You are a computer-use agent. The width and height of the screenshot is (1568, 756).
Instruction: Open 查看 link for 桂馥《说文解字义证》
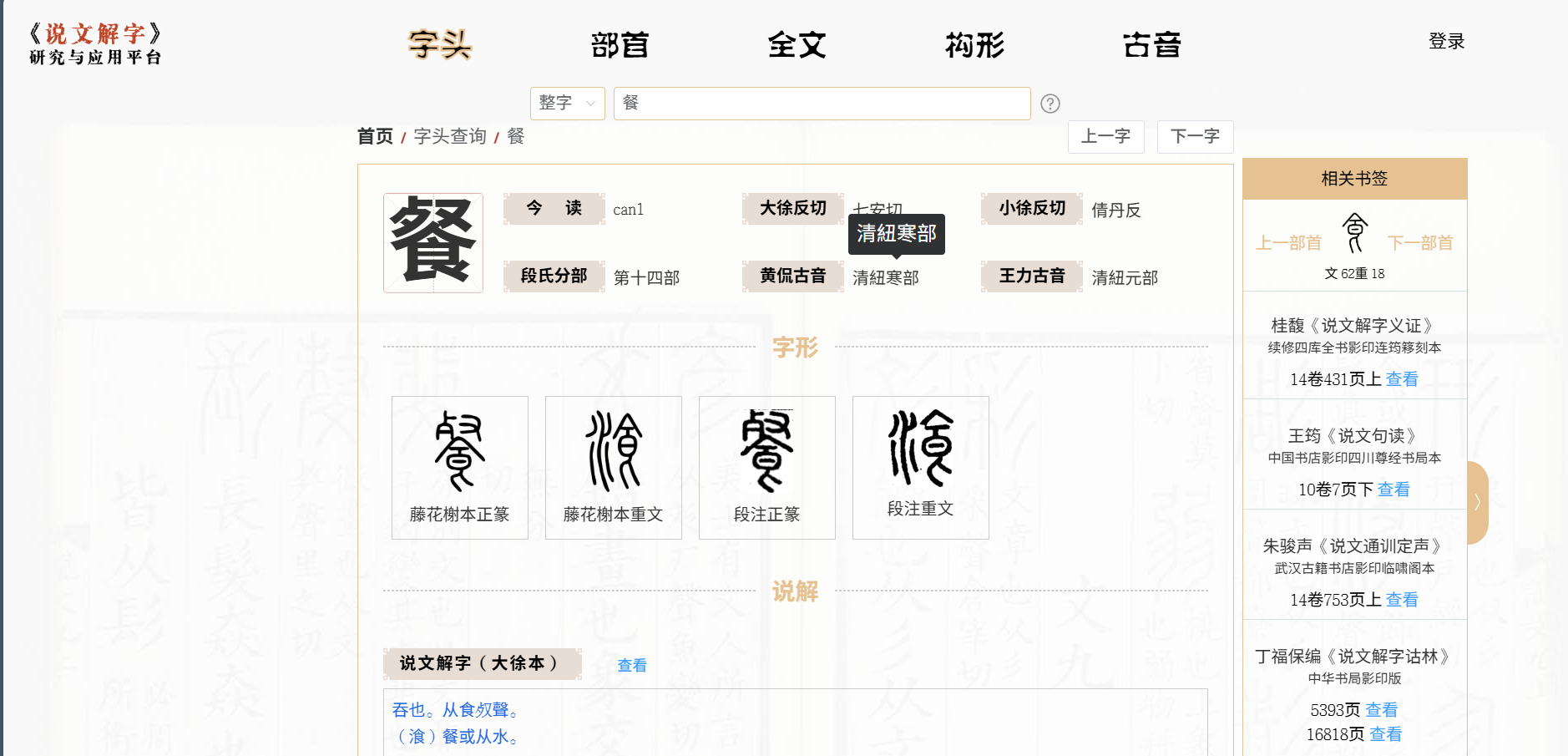[1401, 379]
